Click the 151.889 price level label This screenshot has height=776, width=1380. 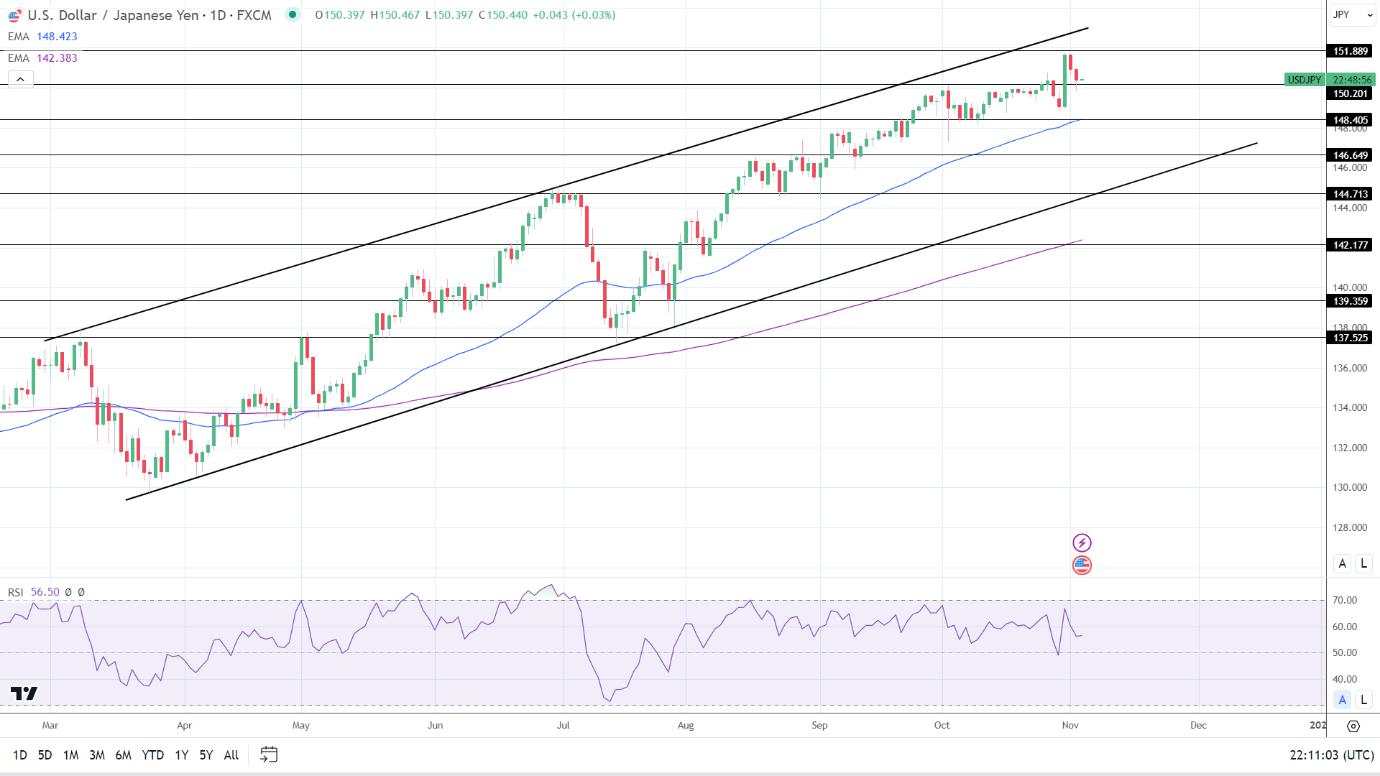(x=1351, y=51)
